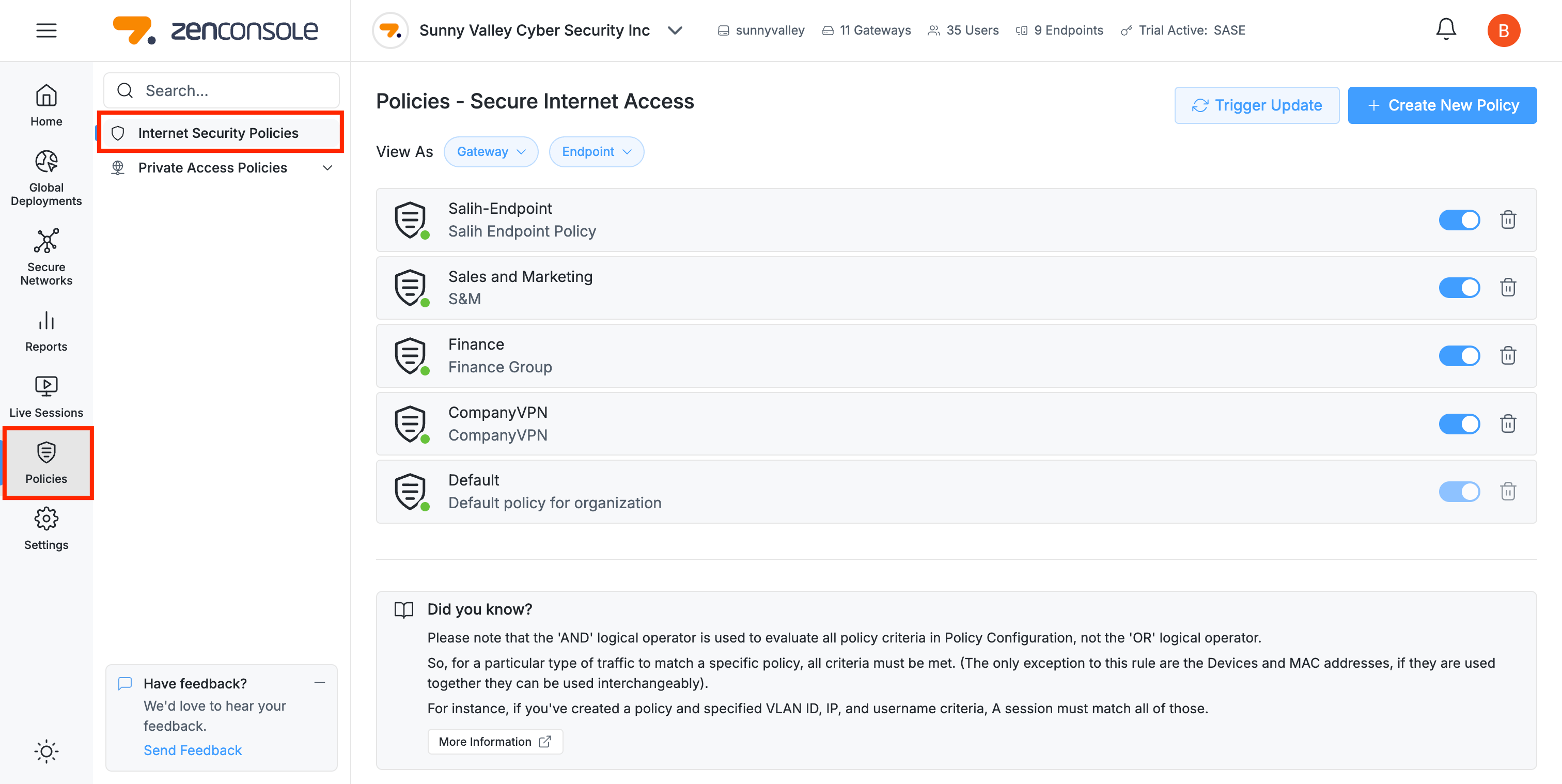
Task: Delete the Finance policy with trash icon
Action: [1508, 355]
